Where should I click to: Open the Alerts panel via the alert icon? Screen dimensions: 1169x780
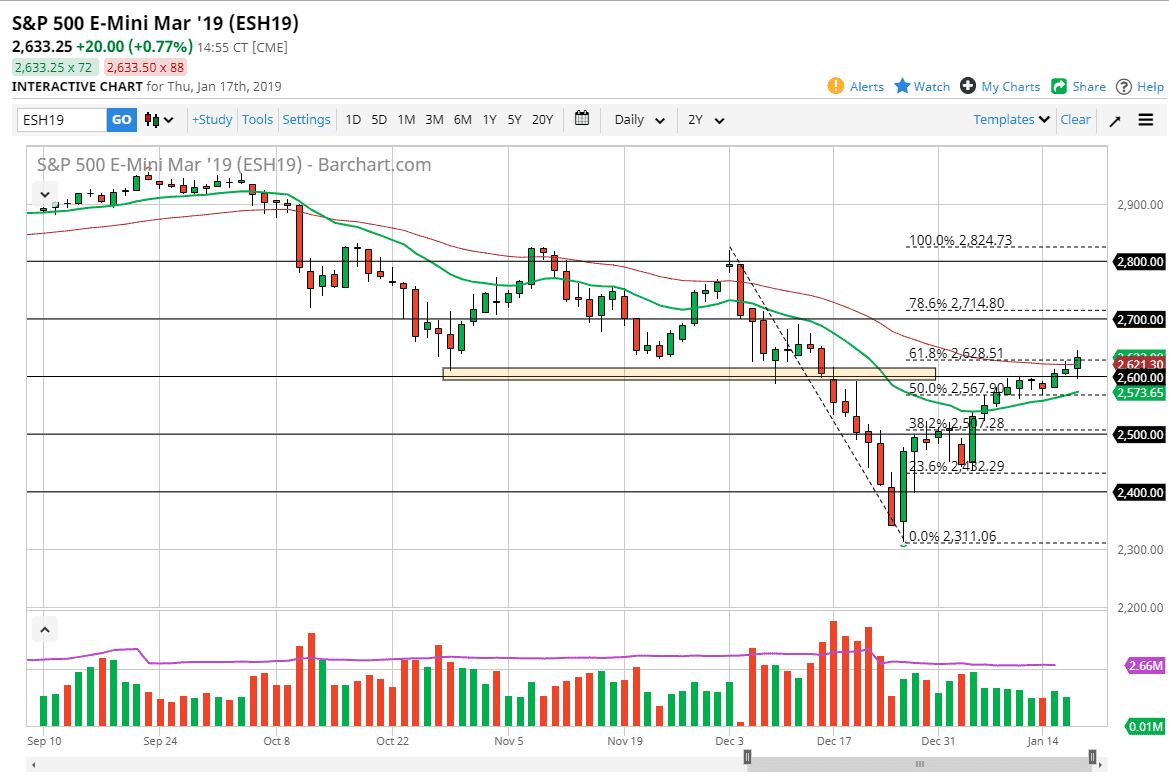point(838,86)
